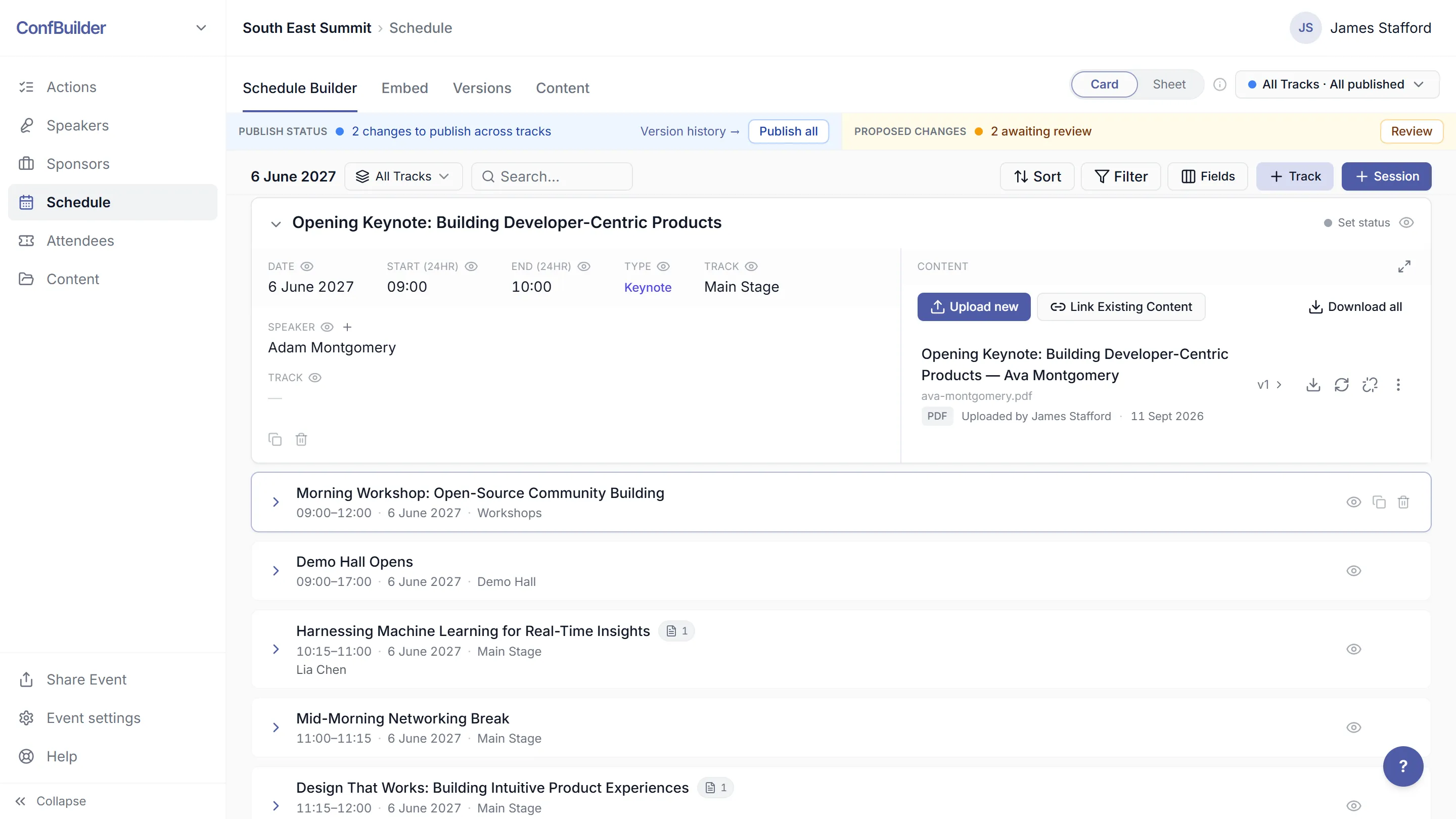Download the ava-montgomery.pdf file
The height and width of the screenshot is (819, 1456).
pos(1313,385)
